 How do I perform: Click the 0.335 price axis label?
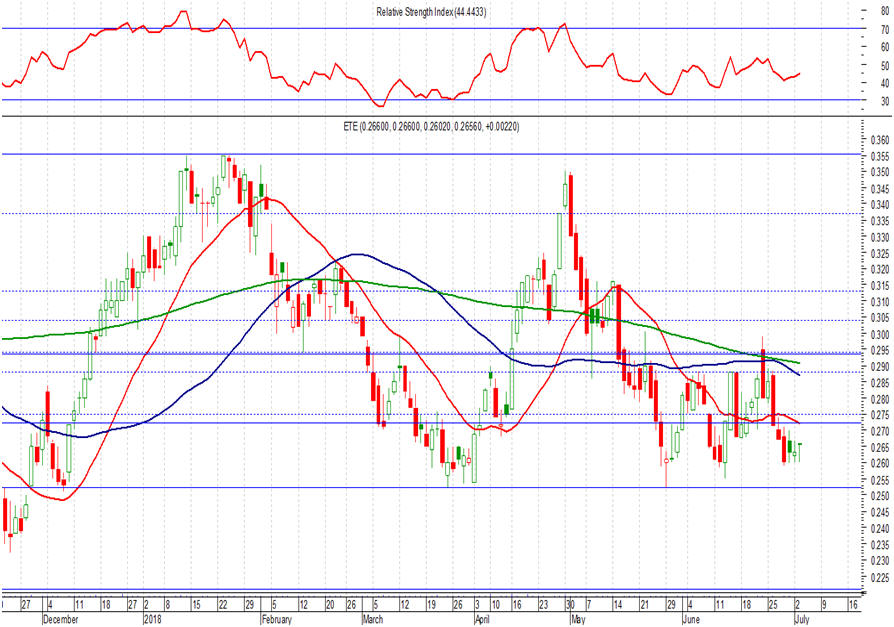(880, 221)
